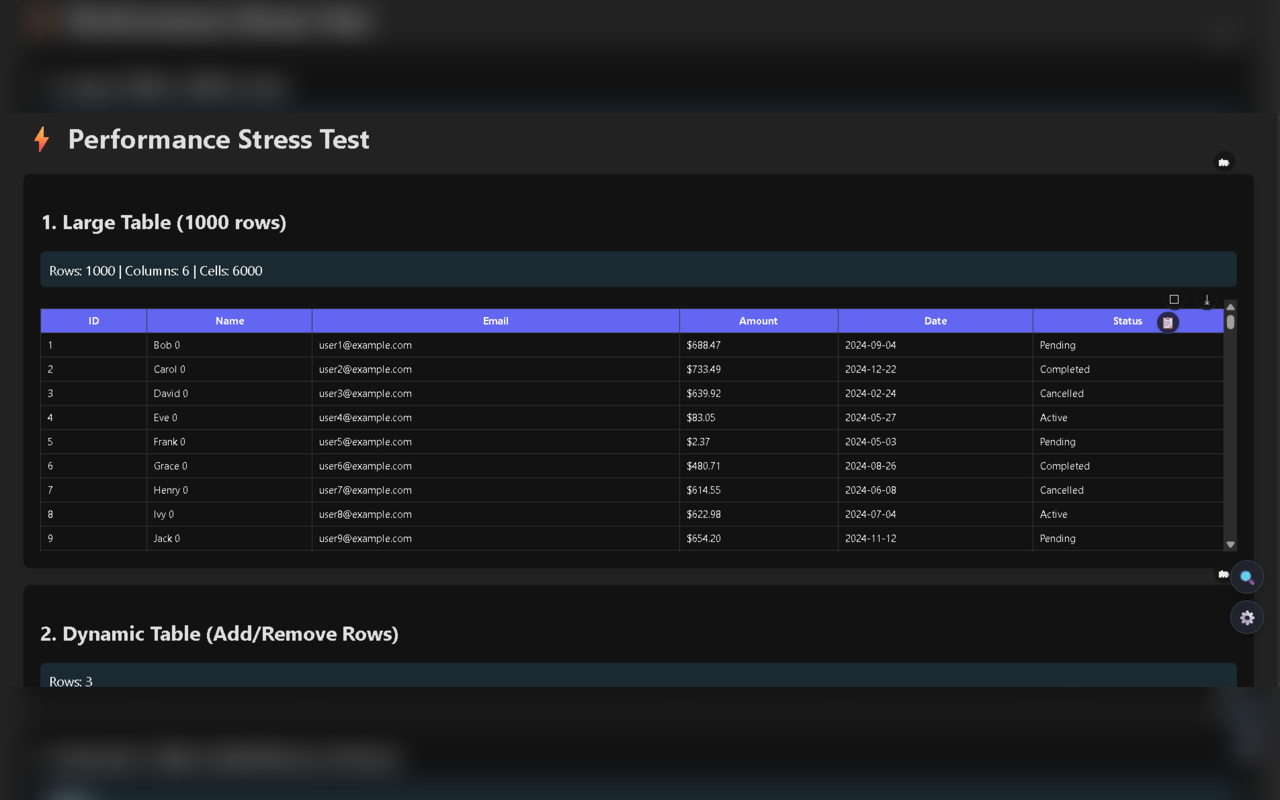Click Completed status in Carol 0 row
Viewport: 1280px width, 800px height.
point(1128,369)
